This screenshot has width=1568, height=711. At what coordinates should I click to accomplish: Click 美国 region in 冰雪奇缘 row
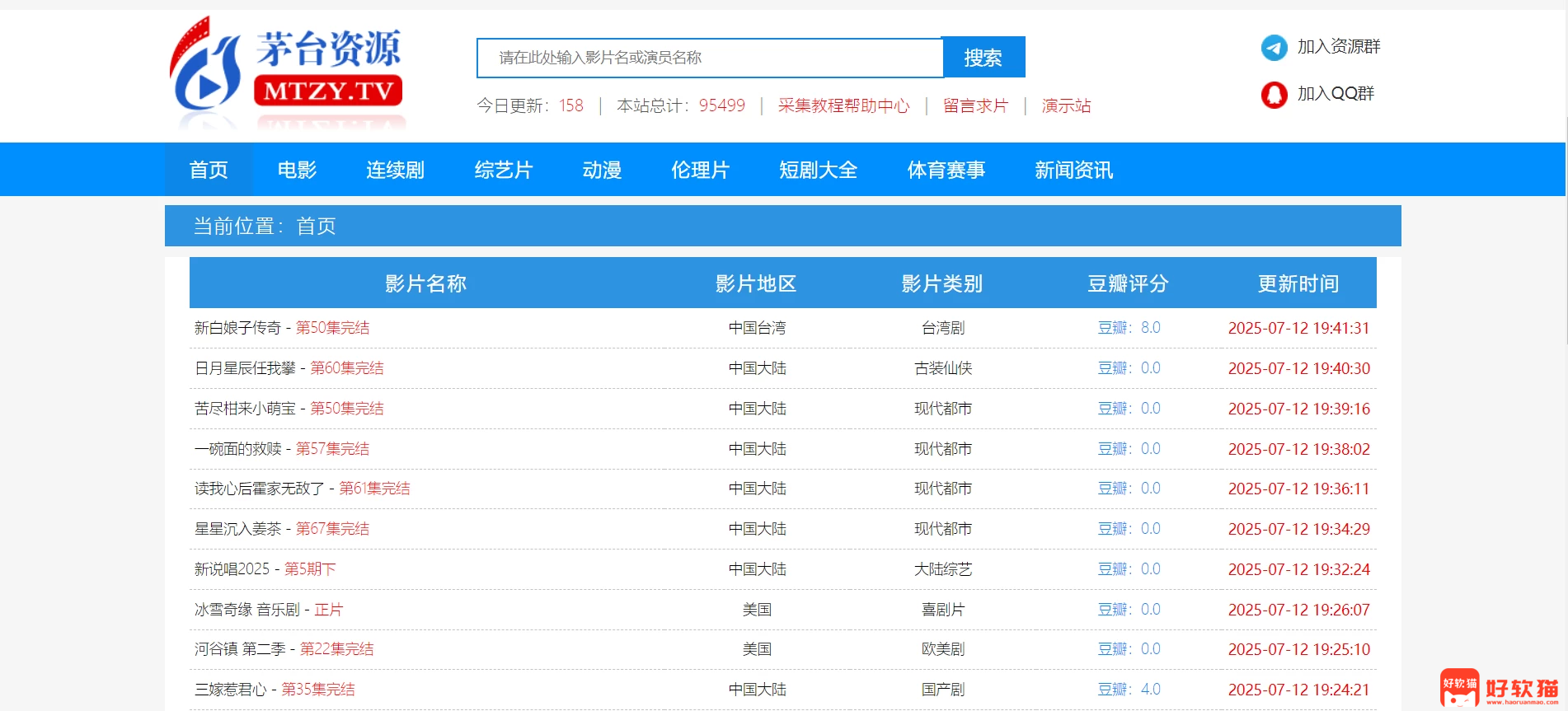758,610
